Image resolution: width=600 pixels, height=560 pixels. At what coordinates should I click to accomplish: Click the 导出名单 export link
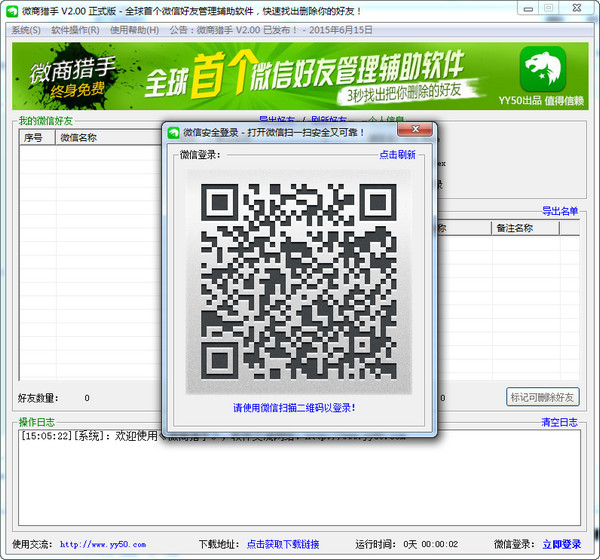[560, 211]
